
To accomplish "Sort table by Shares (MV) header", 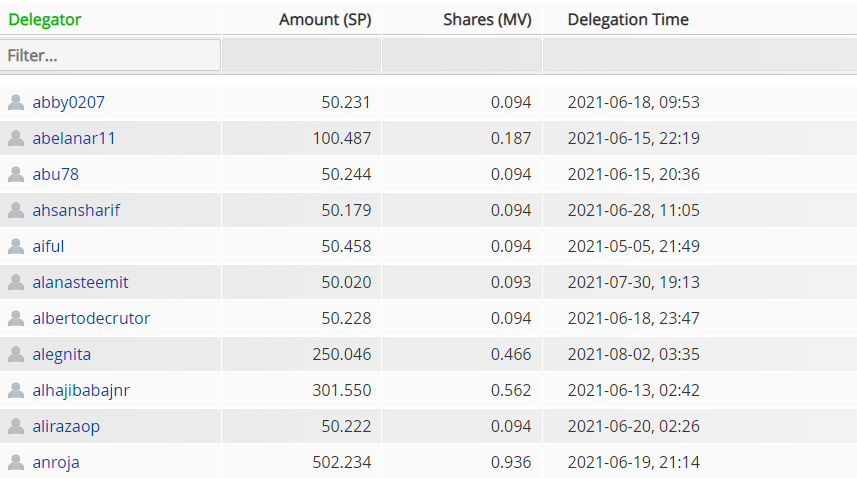I will (x=487, y=20).
